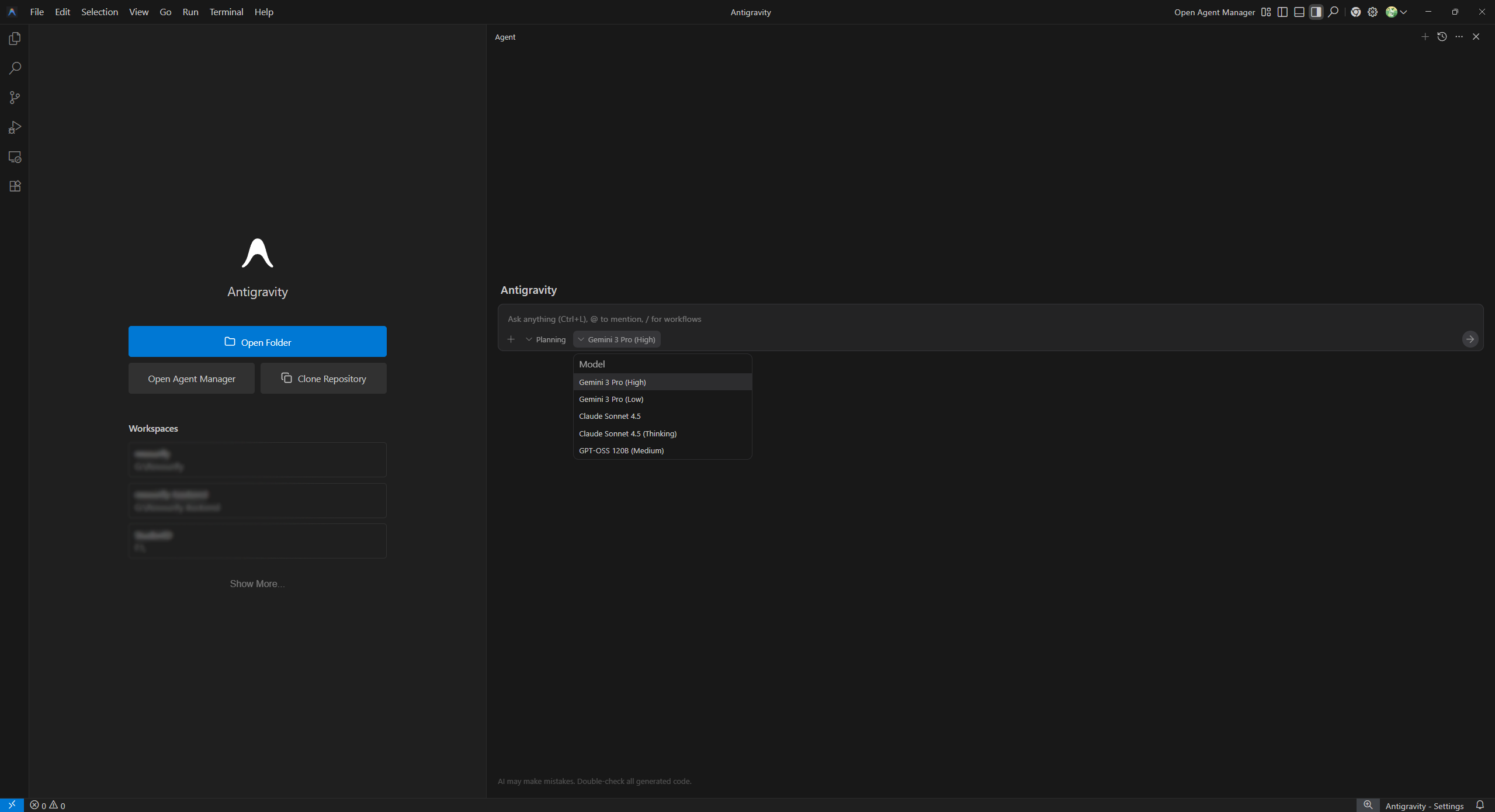Image resolution: width=1495 pixels, height=812 pixels.
Task: Open the Terminal menu
Action: pos(226,12)
